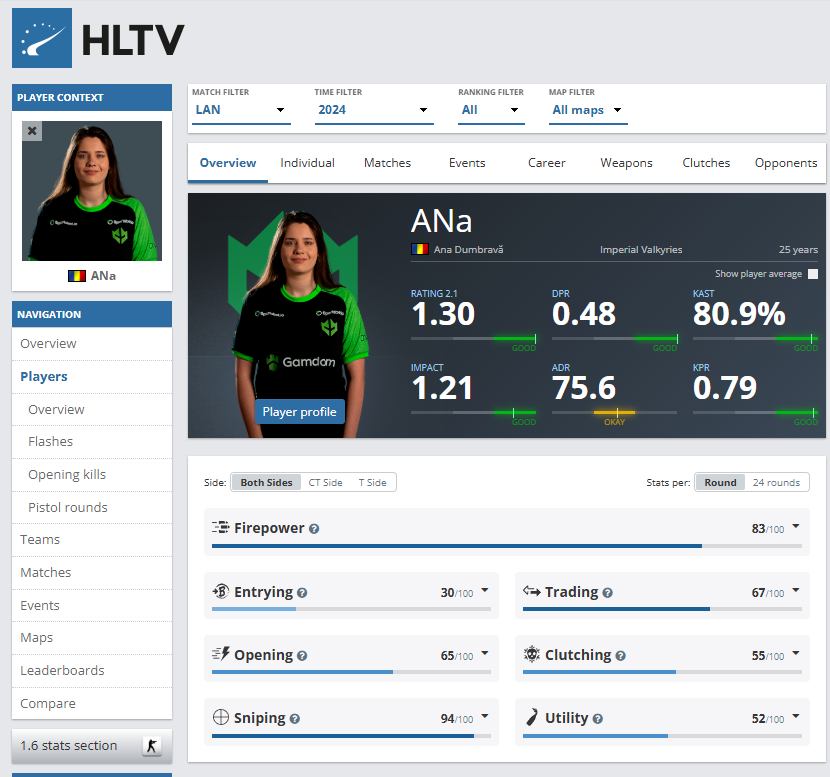Switch to the Clutches tab
The image size is (830, 777).
click(706, 162)
